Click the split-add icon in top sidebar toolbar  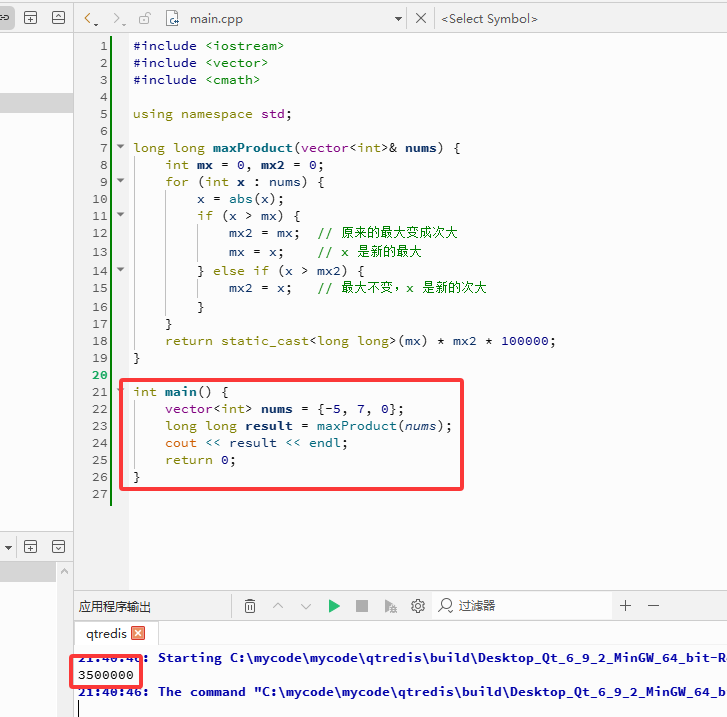coord(31,18)
